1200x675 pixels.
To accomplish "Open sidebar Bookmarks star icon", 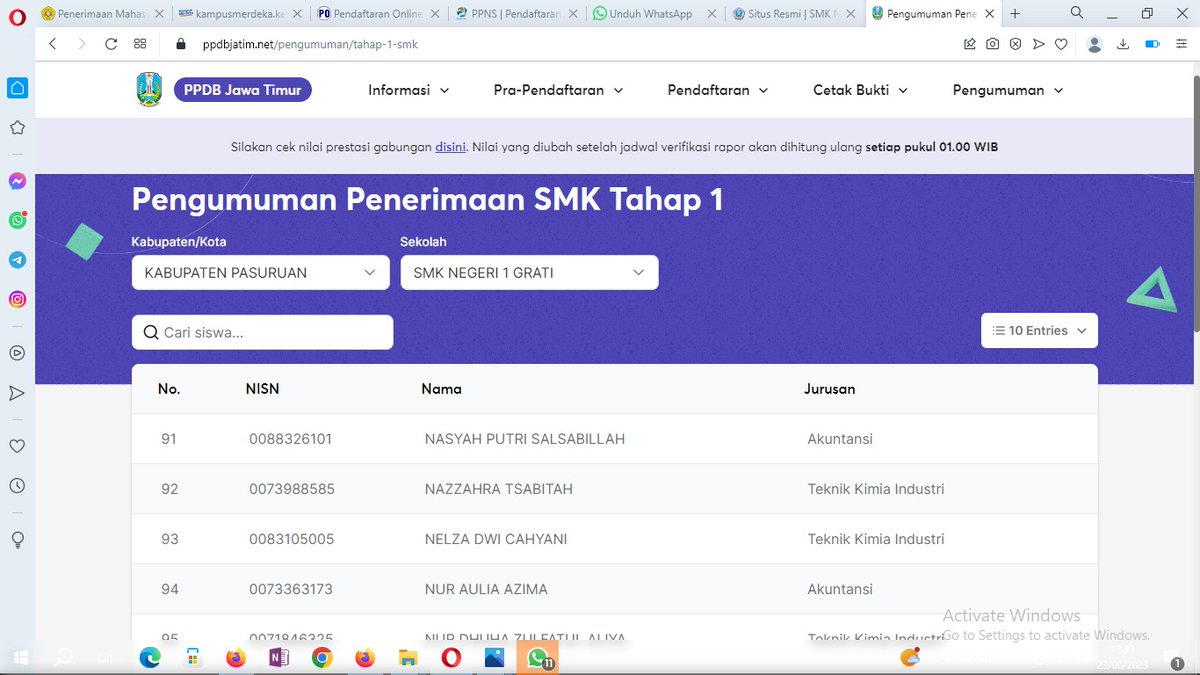I will 17,128.
